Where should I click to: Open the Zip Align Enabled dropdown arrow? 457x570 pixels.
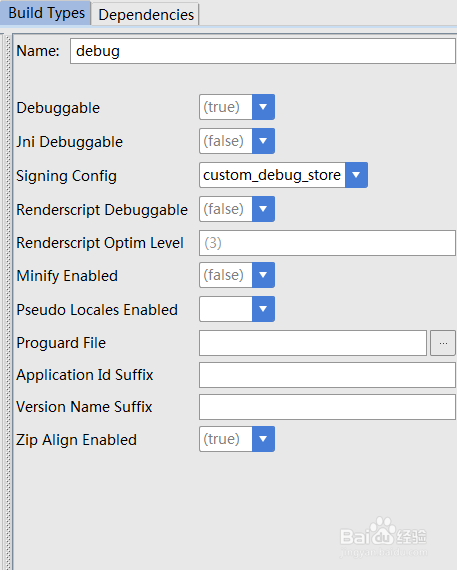(x=263, y=439)
